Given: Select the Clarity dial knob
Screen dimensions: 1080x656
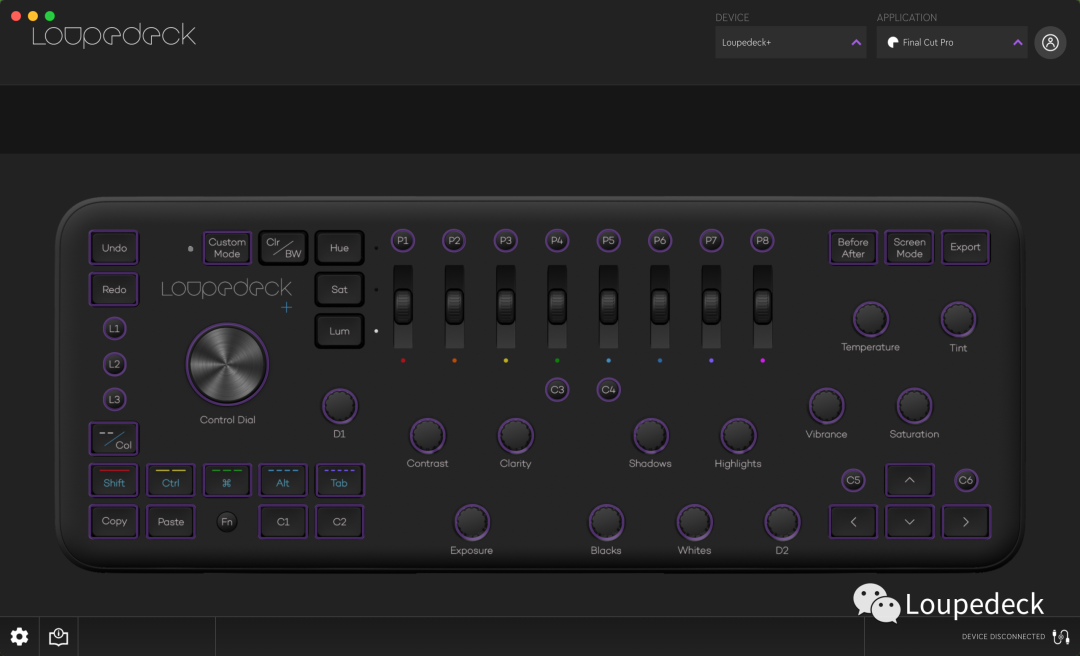Looking at the screenshot, I should click(515, 435).
